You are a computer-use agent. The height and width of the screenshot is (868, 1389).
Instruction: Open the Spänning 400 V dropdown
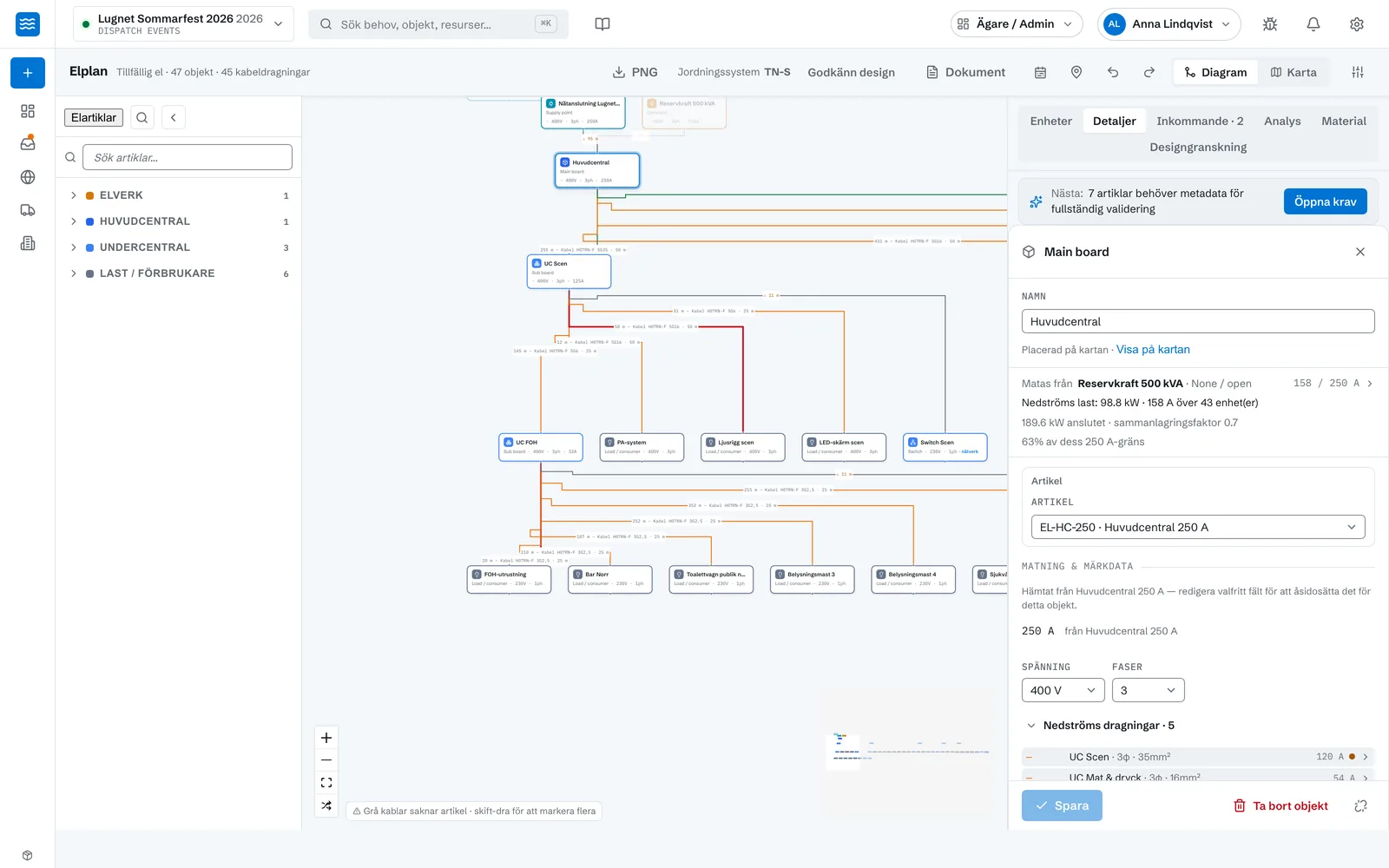(x=1063, y=690)
